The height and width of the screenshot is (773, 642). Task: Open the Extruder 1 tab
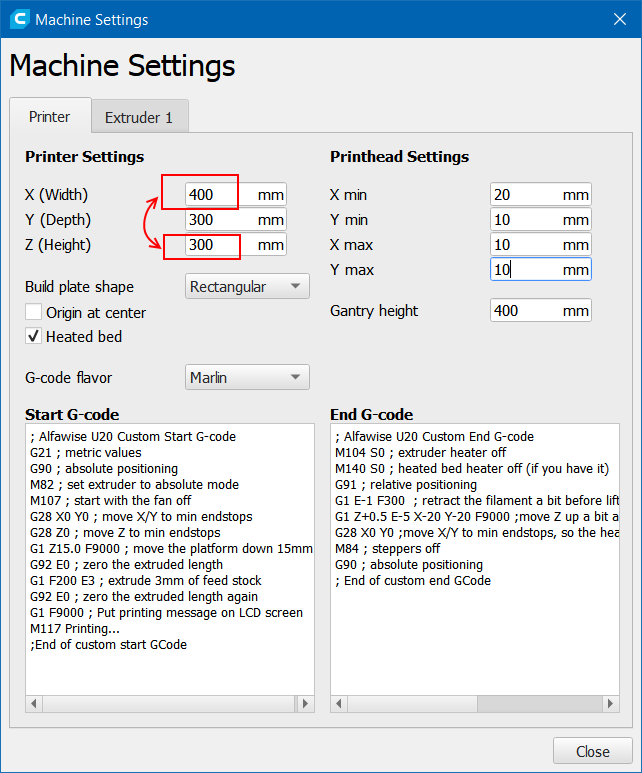coord(139,117)
